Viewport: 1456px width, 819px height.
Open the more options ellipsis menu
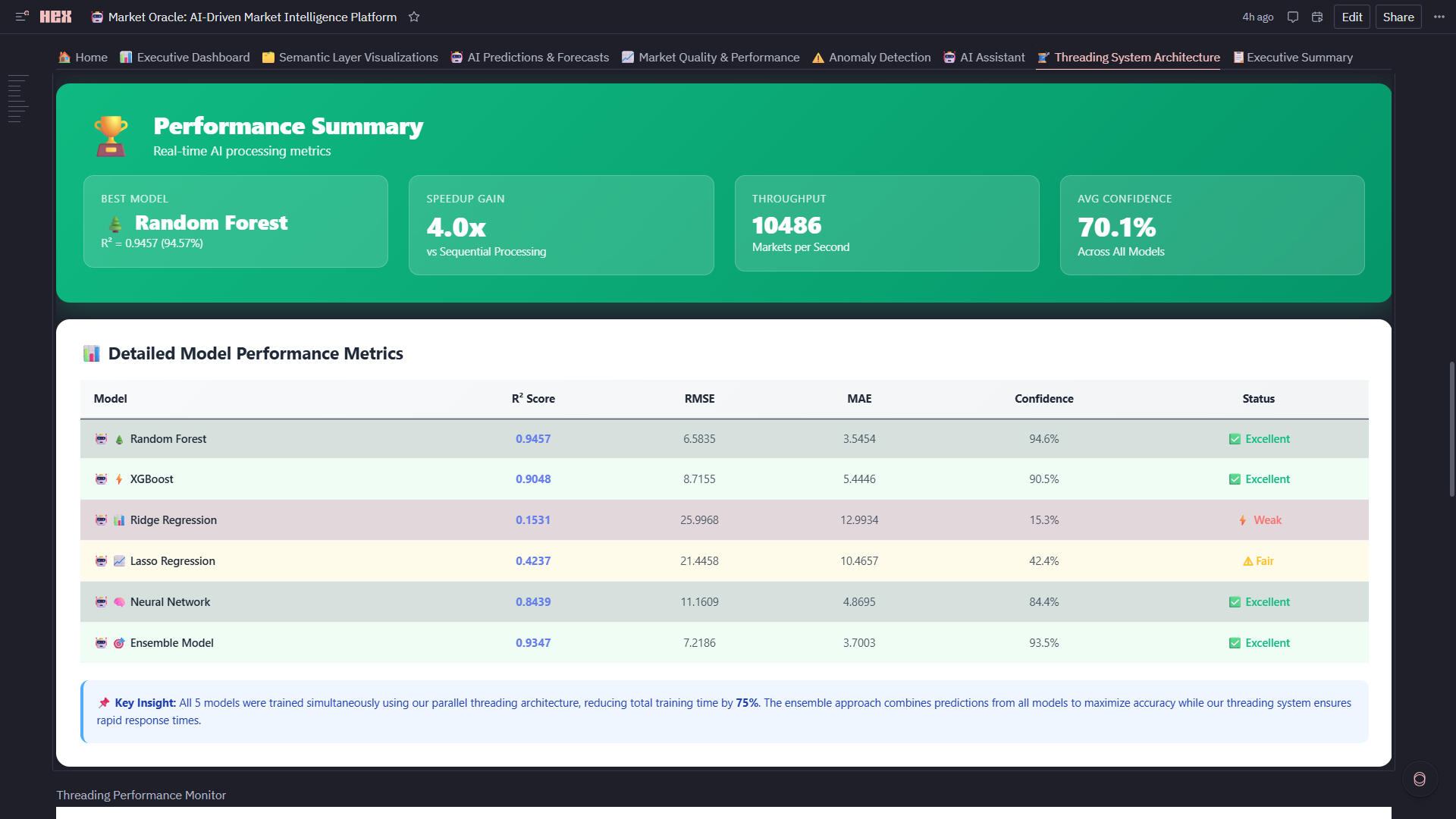1439,17
